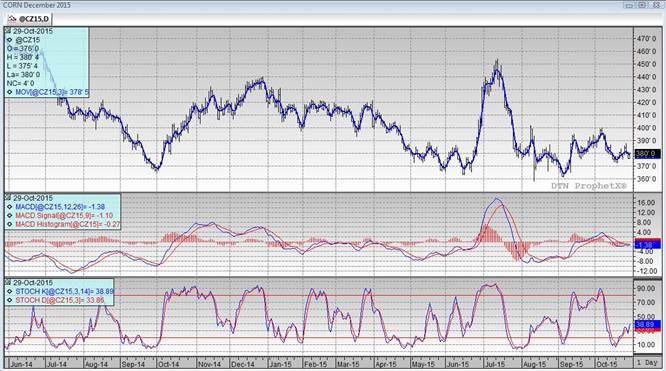Image resolution: width=666 pixels, height=371 pixels.
Task: Click the diamond marker beside MOV(@CZ15,3)
Action: point(9,92)
